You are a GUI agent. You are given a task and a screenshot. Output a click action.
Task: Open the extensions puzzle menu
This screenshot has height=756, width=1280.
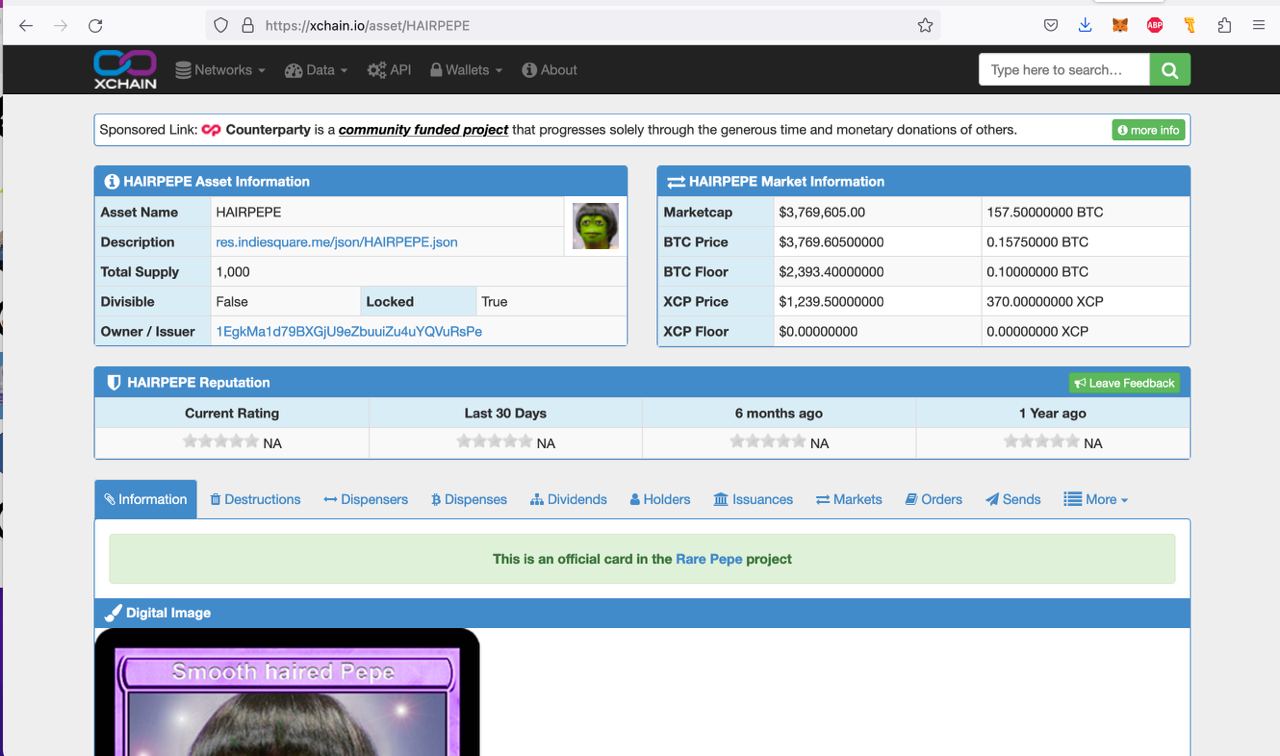pos(1224,26)
